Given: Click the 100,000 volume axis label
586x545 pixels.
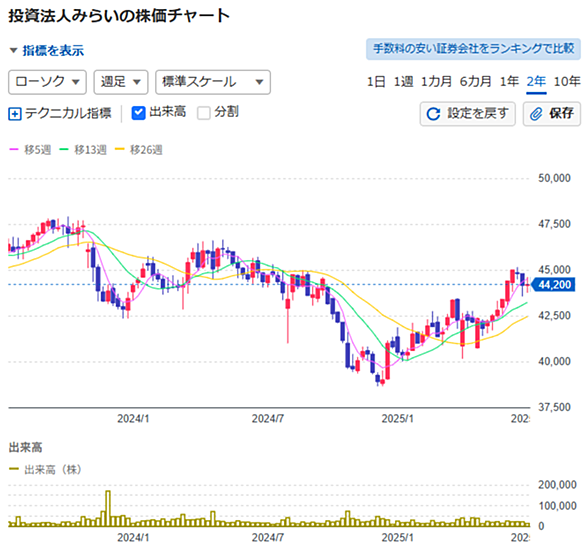Looking at the screenshot, I should (x=557, y=506).
